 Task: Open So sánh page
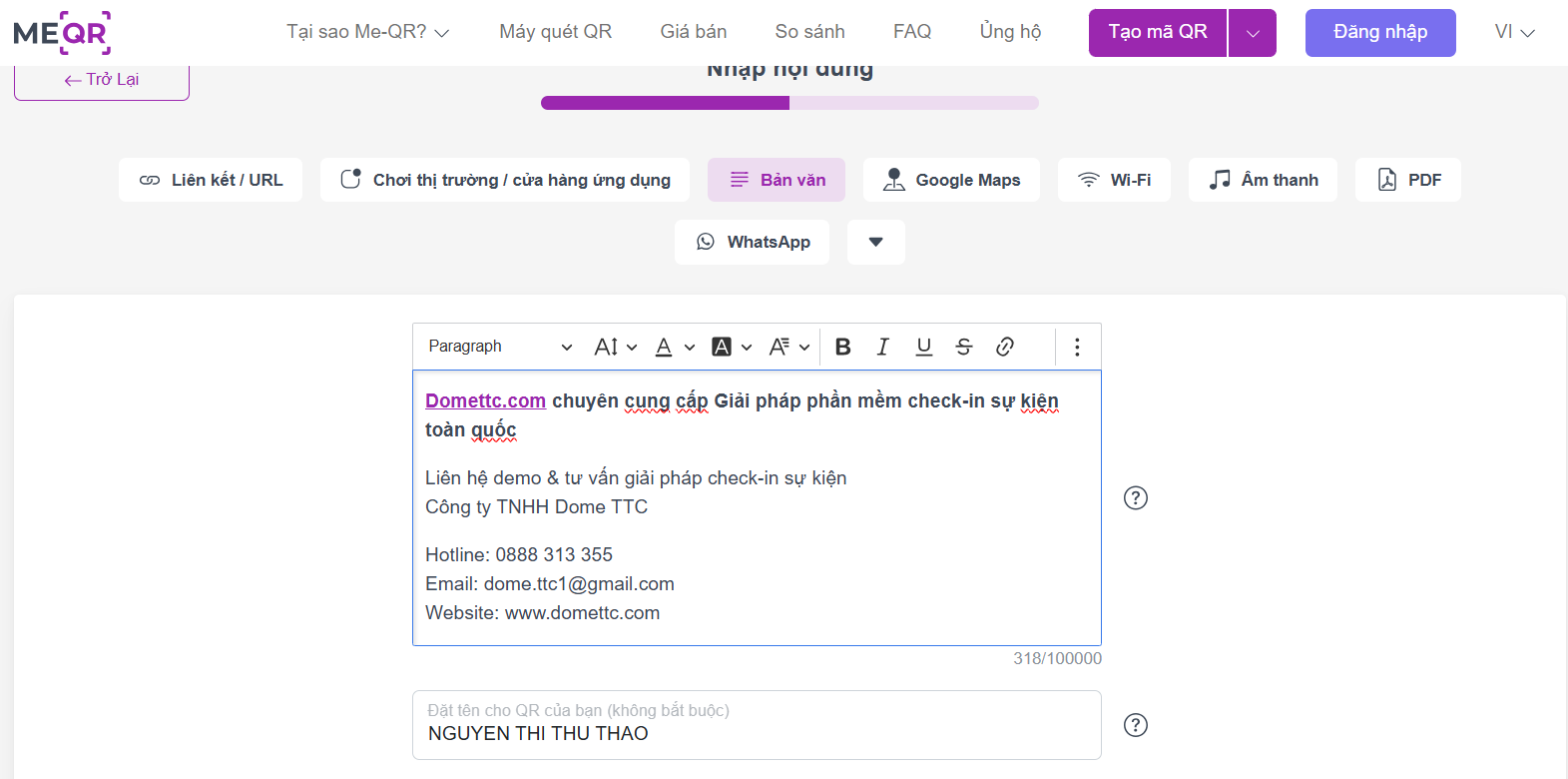click(810, 32)
